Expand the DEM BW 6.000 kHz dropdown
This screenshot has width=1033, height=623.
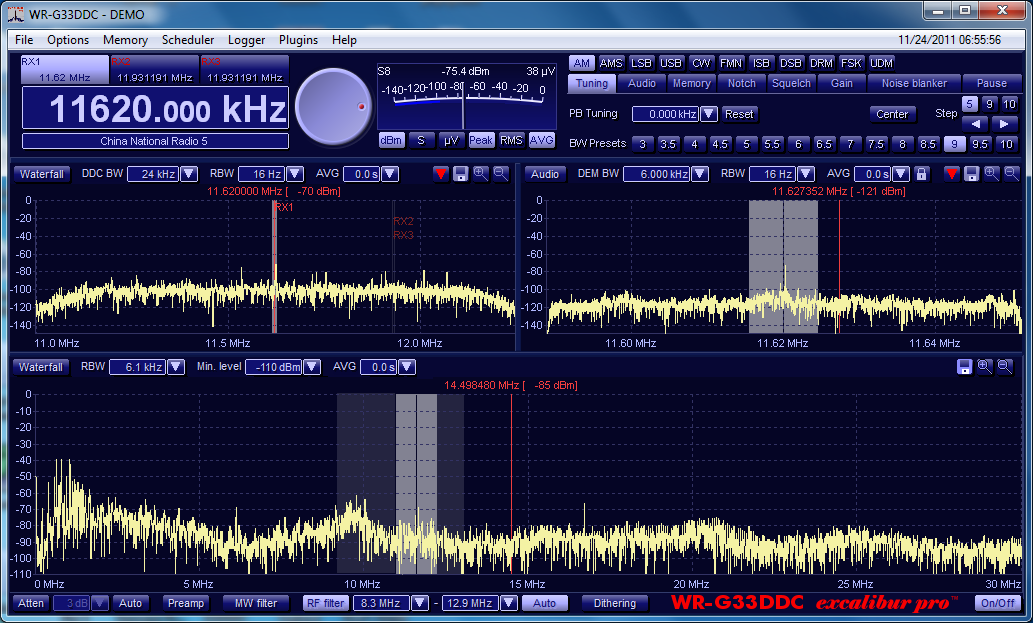coord(698,174)
